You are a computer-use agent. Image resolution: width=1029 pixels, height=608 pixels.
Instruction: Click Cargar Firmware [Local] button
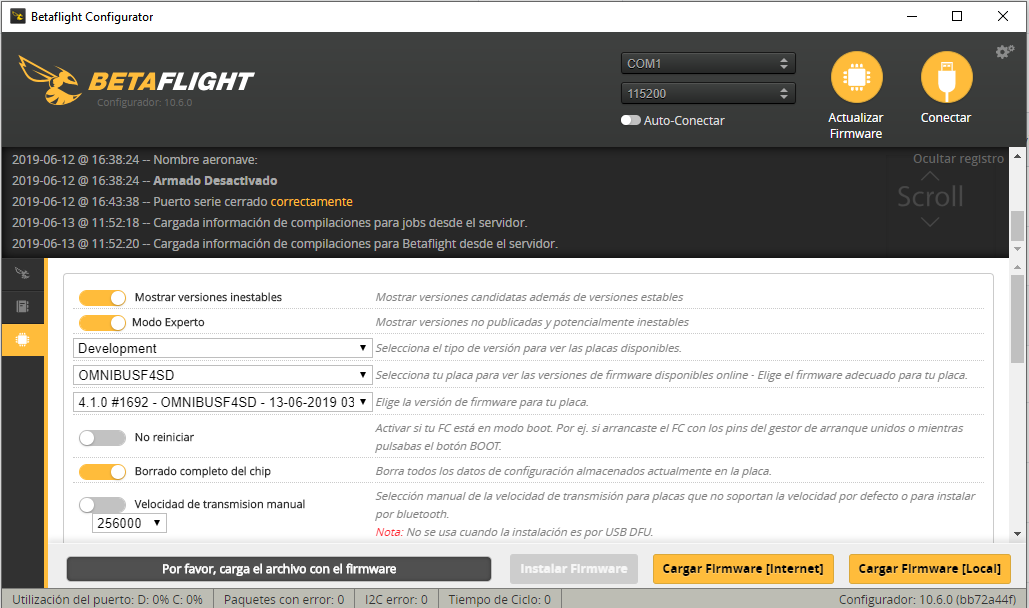(x=929, y=568)
